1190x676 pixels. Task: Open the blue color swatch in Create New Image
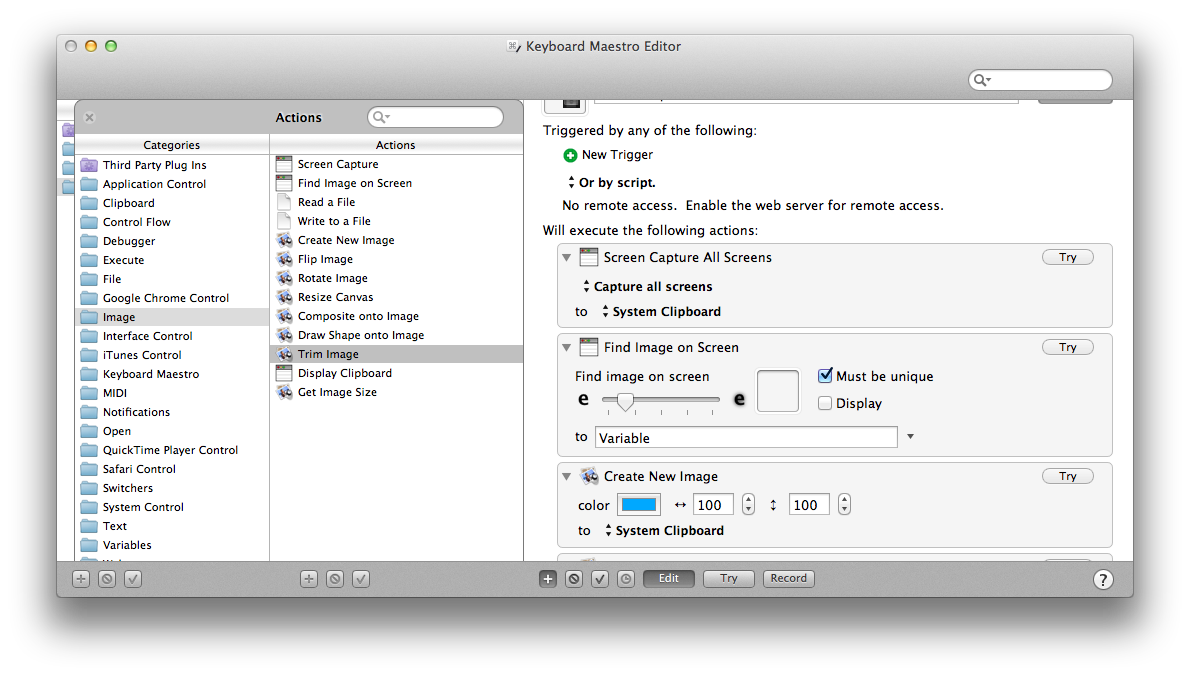639,505
